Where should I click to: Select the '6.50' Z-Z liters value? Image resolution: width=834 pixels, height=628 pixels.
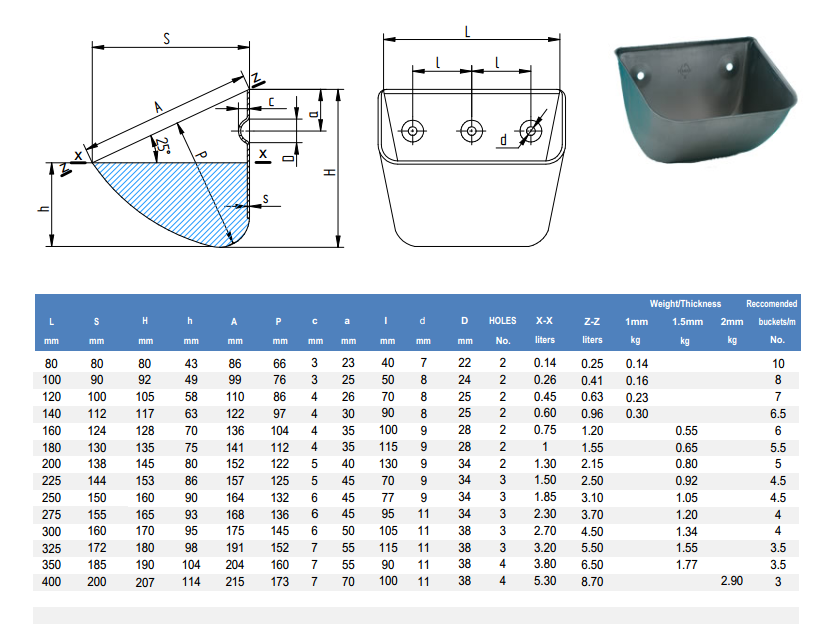[x=592, y=565]
